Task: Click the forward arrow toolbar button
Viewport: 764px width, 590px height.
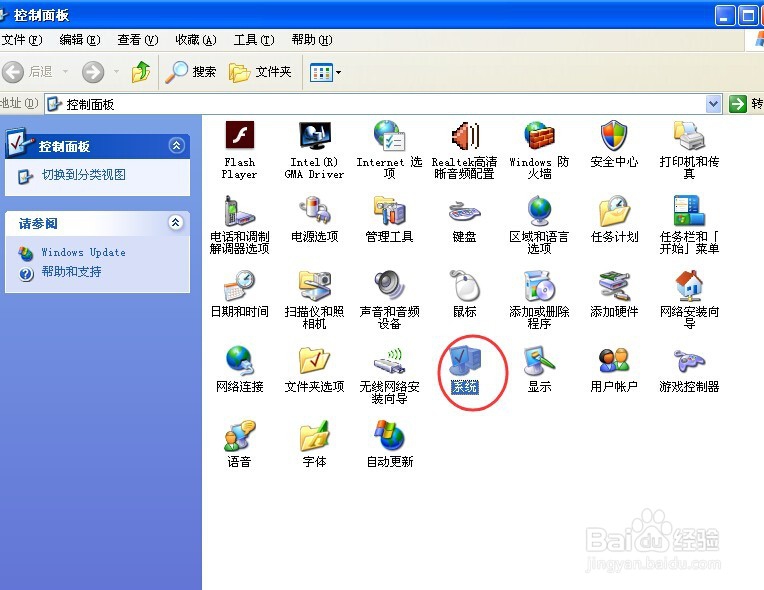Action: click(93, 72)
